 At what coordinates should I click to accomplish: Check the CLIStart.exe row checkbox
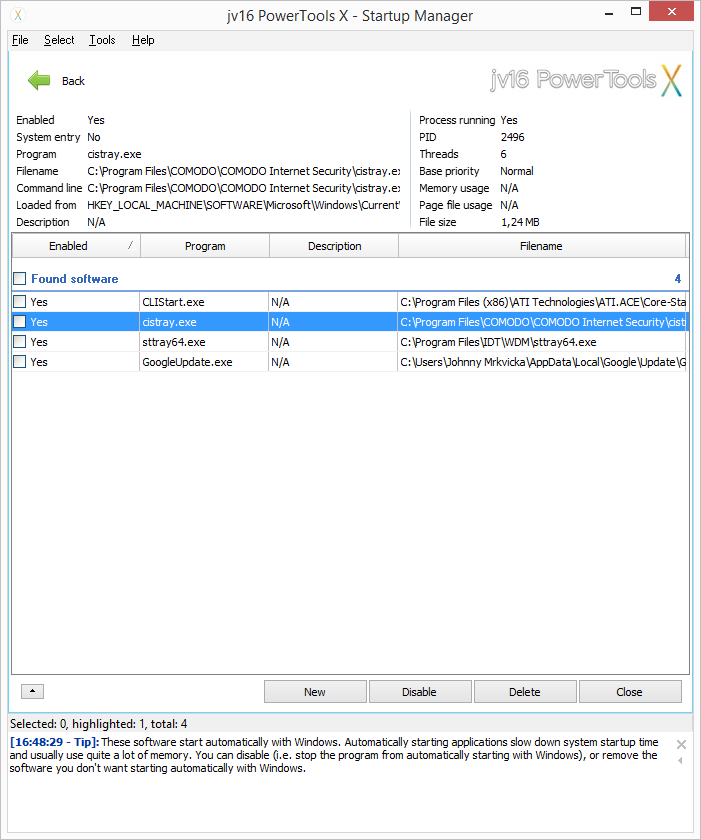coord(20,302)
